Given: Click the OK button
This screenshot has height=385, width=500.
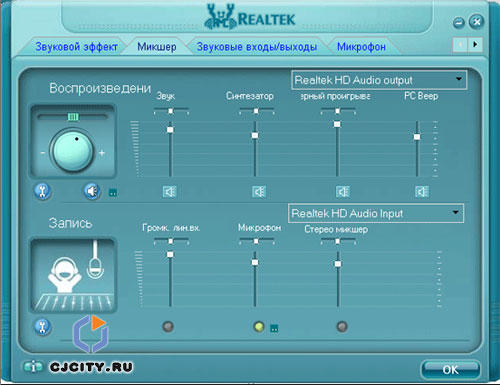Looking at the screenshot, I should click(451, 370).
